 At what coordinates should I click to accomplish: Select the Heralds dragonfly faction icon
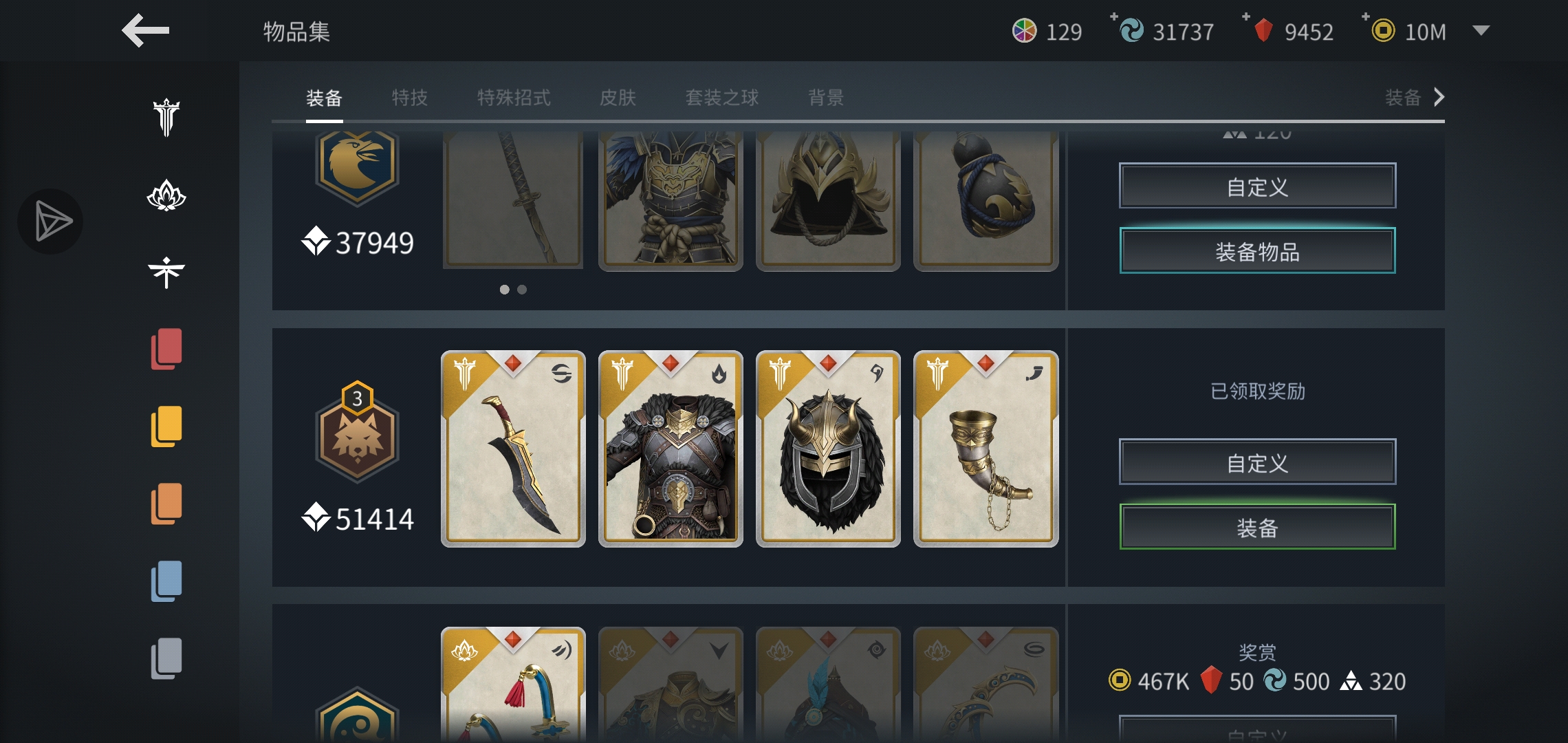[x=166, y=272]
